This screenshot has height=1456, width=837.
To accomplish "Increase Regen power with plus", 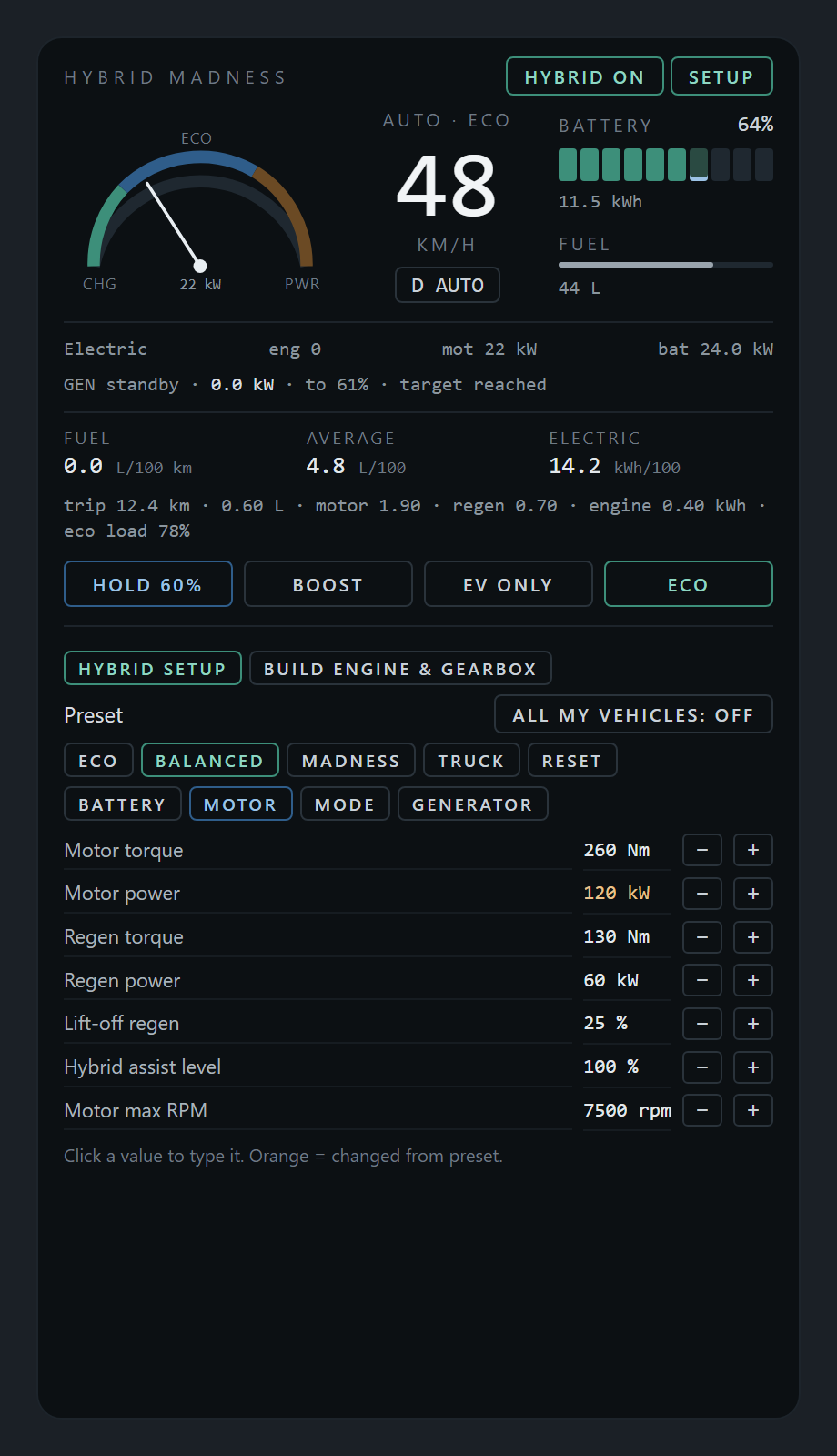I will [x=753, y=980].
